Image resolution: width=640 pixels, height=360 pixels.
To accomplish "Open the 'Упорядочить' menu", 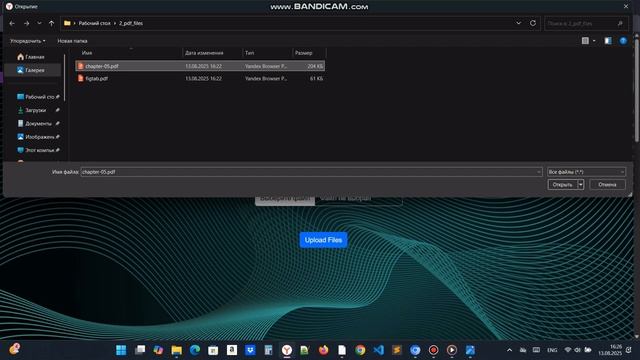I will pos(27,41).
